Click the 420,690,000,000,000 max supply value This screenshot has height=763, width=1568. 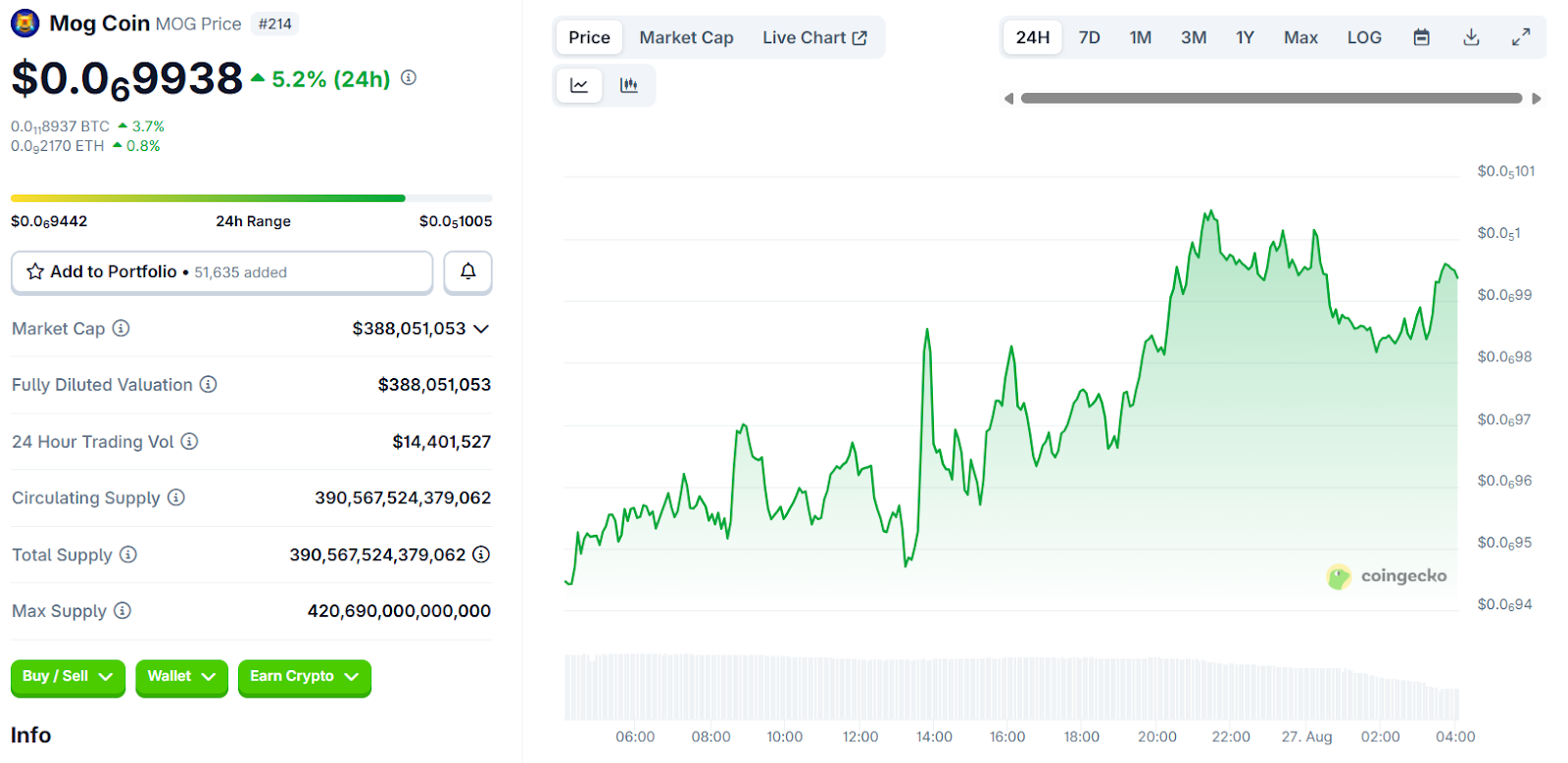pyautogui.click(x=399, y=611)
